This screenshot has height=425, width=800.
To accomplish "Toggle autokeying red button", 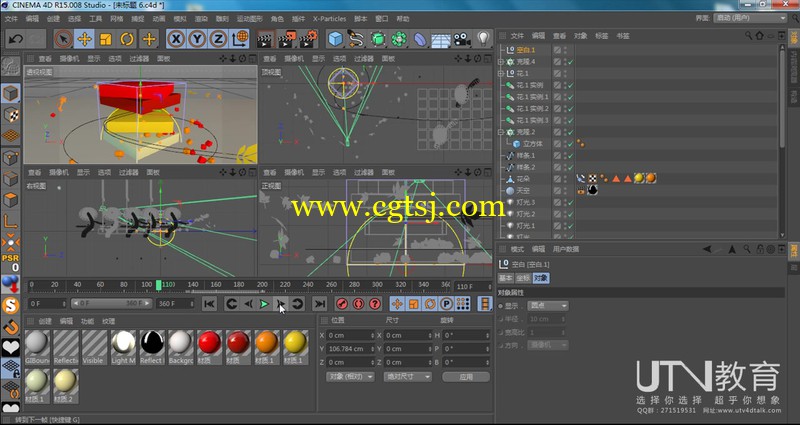I will [358, 304].
